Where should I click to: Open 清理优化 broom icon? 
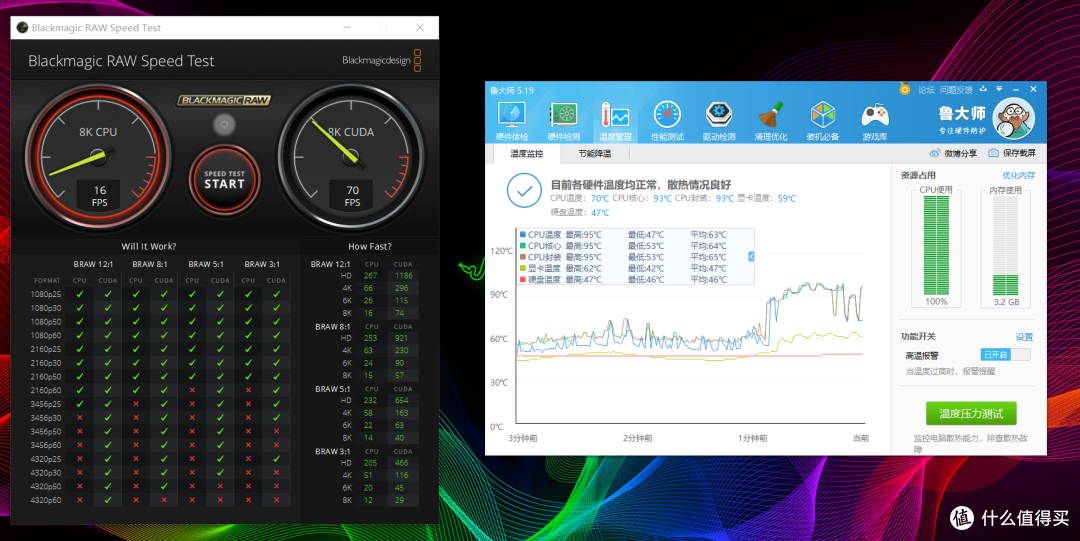[771, 115]
